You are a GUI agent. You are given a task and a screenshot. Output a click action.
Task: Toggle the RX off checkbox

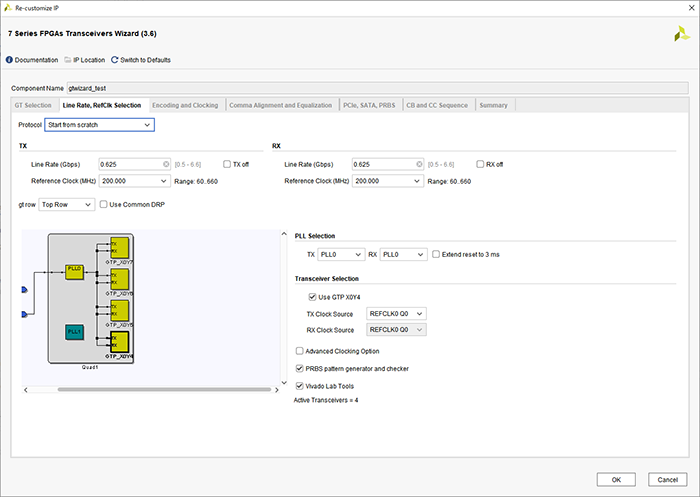click(480, 164)
